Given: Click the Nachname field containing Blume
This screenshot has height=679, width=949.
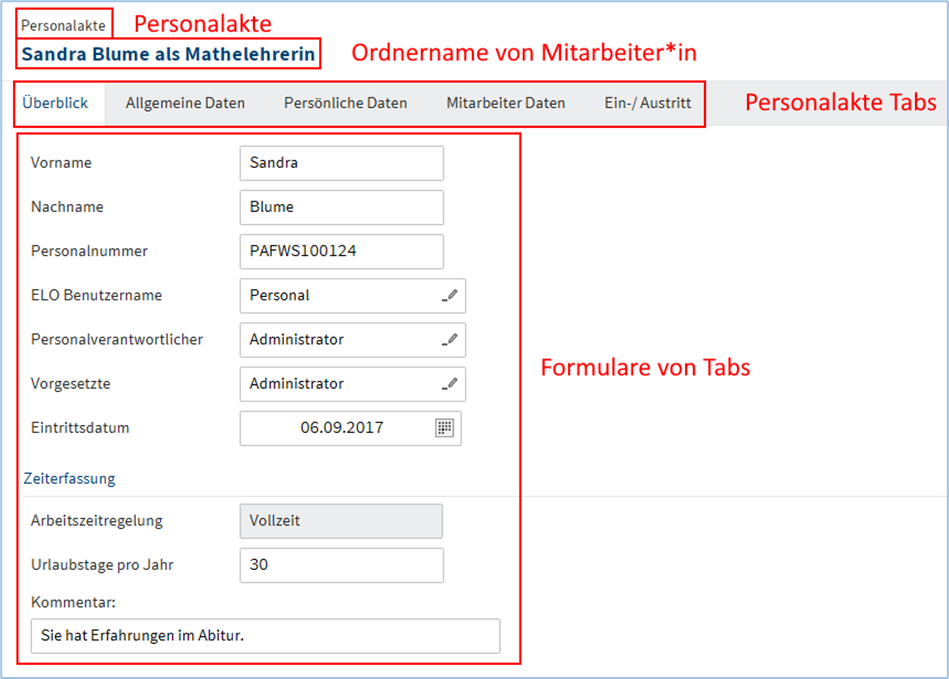Looking at the screenshot, I should pos(341,208).
